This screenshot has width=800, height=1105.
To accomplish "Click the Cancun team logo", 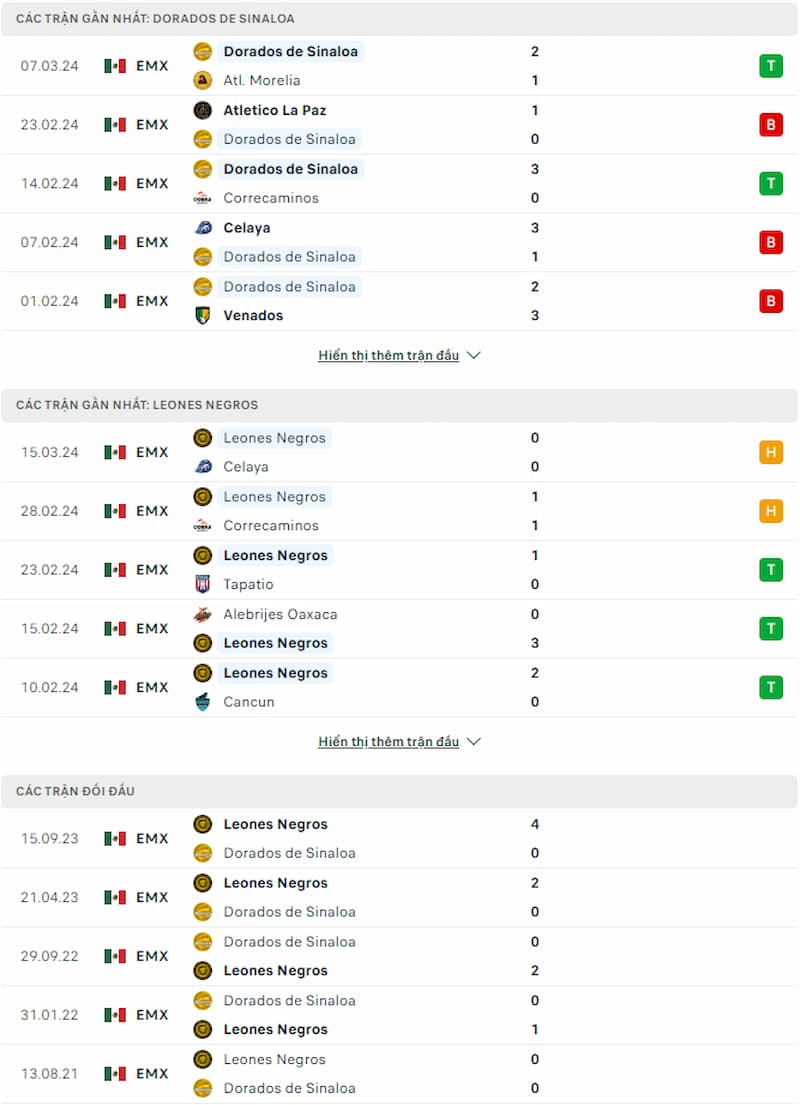I will 203,702.
